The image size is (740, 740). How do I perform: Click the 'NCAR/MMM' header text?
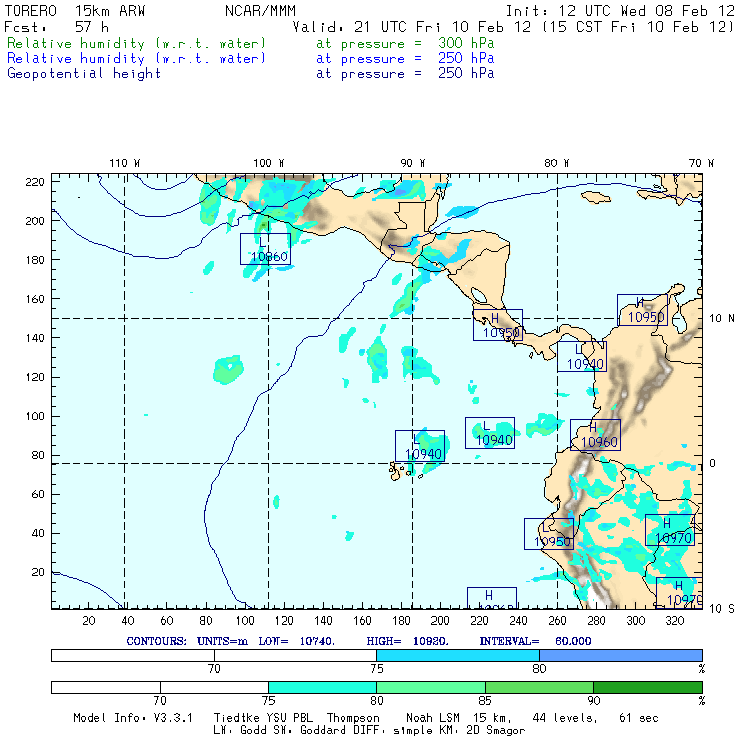click(x=261, y=11)
